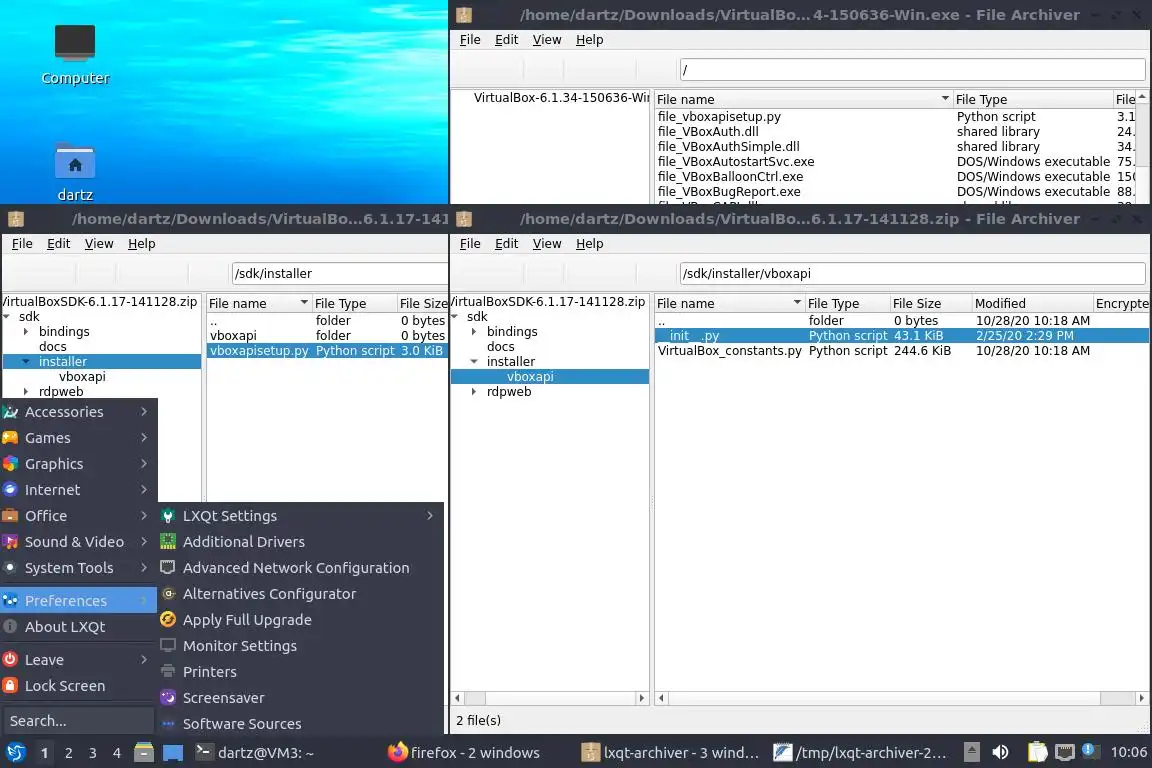Switch to lxqt-archiver - 3 windows task

pyautogui.click(x=670, y=753)
